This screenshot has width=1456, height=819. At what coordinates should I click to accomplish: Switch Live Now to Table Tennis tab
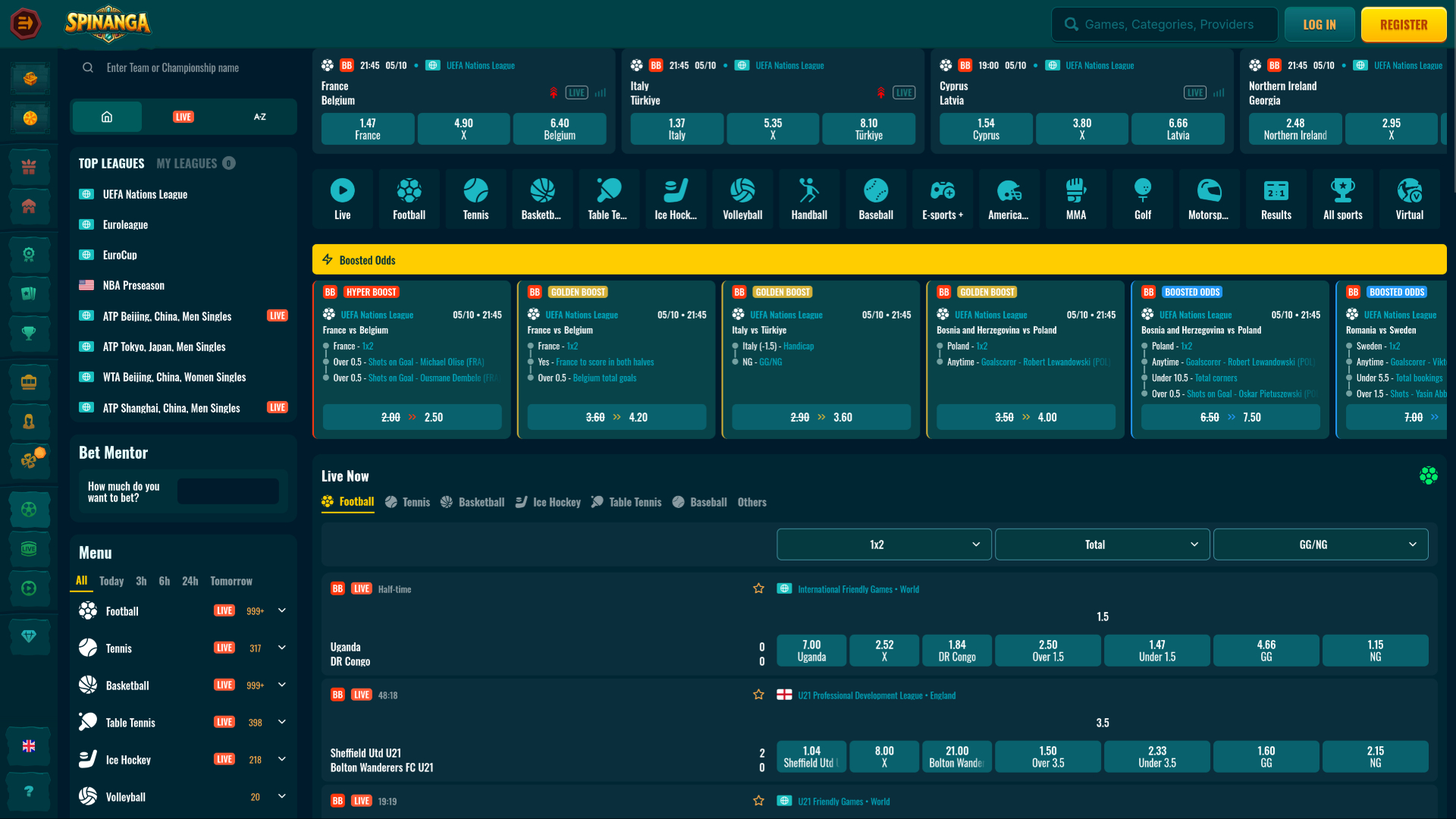[x=626, y=502]
